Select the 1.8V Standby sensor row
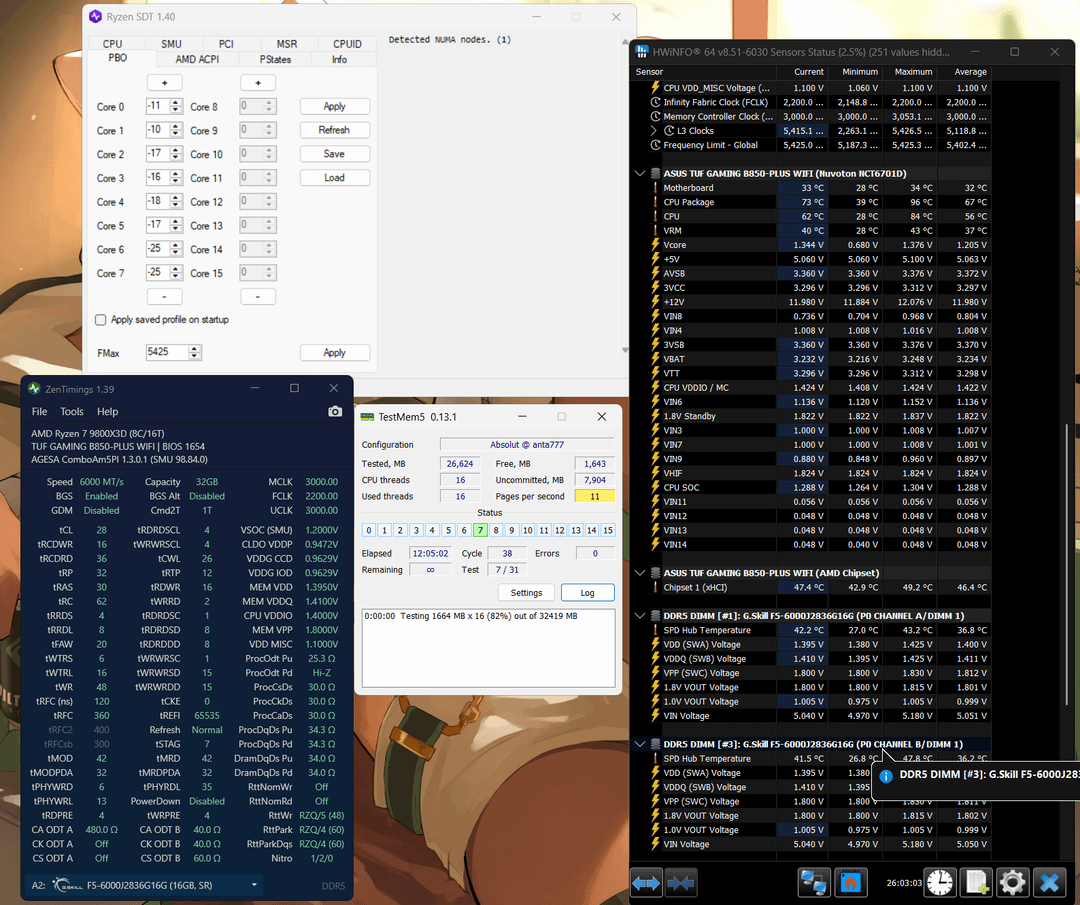Image resolution: width=1080 pixels, height=905 pixels. [811, 416]
